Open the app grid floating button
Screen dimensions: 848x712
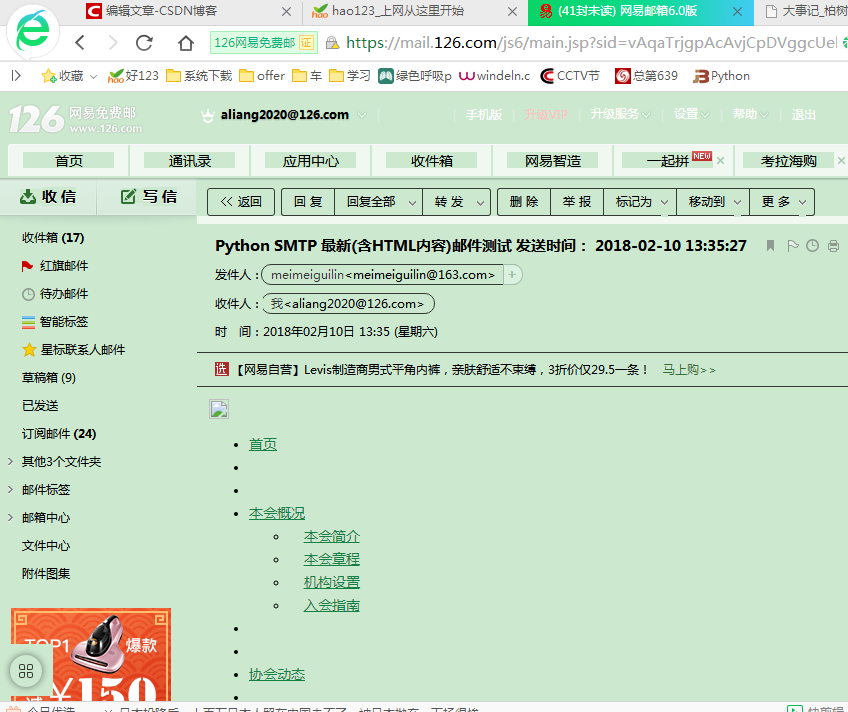tap(26, 671)
